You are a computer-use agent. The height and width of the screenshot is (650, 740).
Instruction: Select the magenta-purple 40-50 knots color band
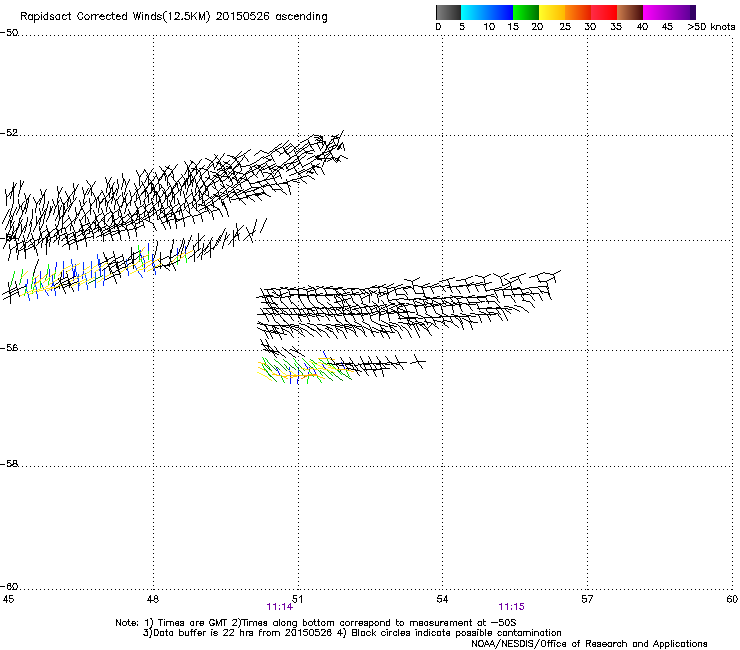click(669, 12)
